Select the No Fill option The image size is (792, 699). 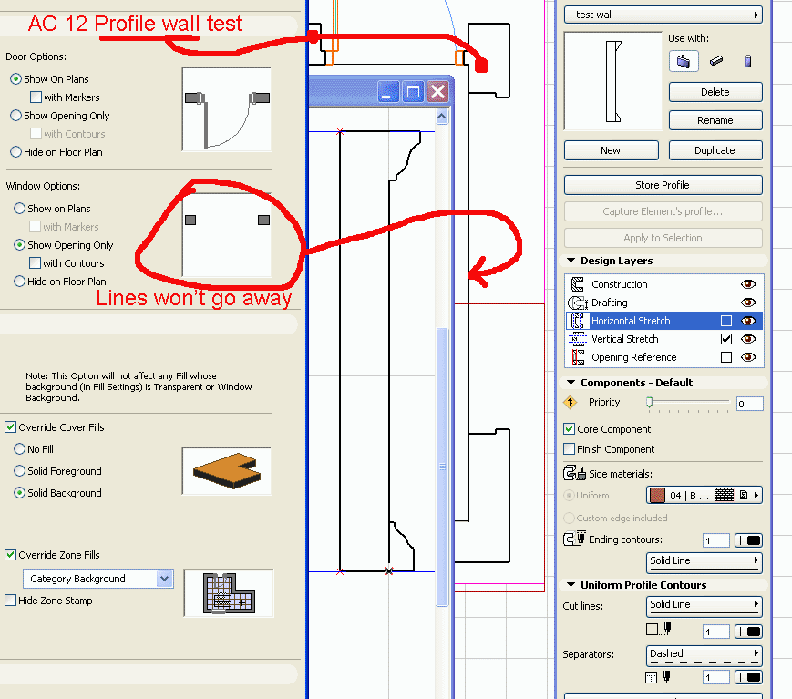point(20,449)
